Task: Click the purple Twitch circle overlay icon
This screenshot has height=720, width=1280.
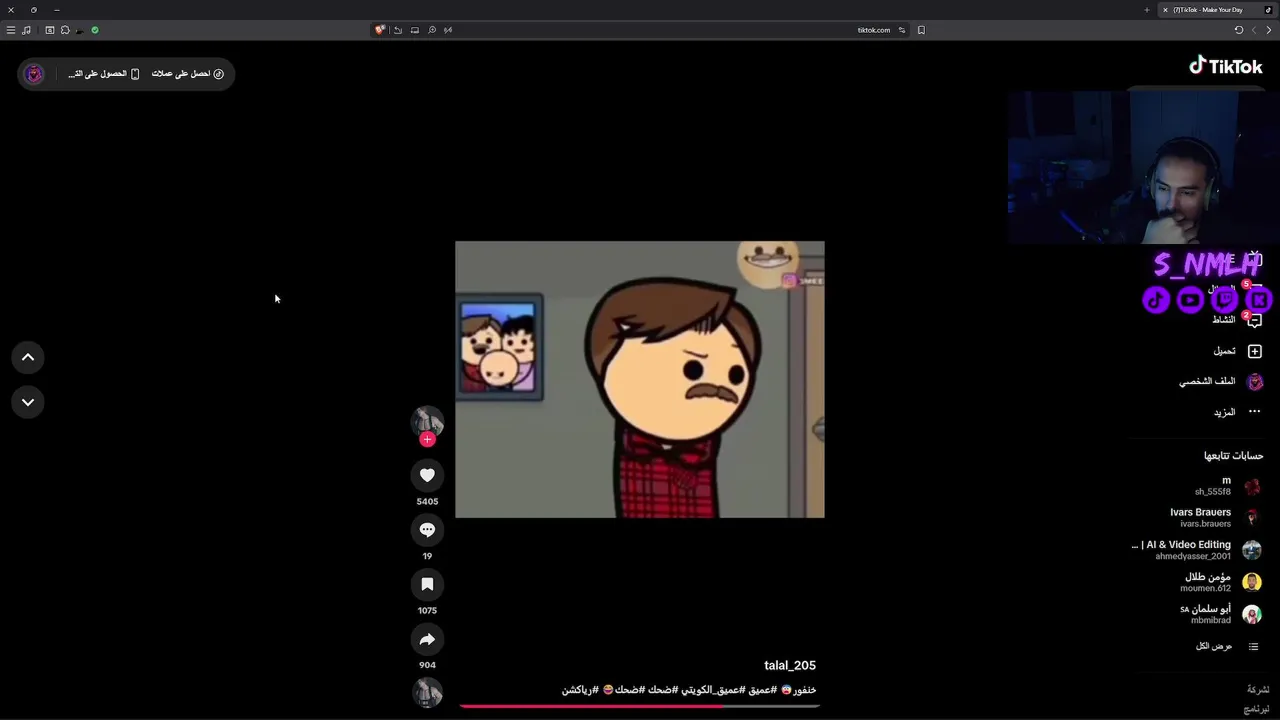Action: (1224, 299)
